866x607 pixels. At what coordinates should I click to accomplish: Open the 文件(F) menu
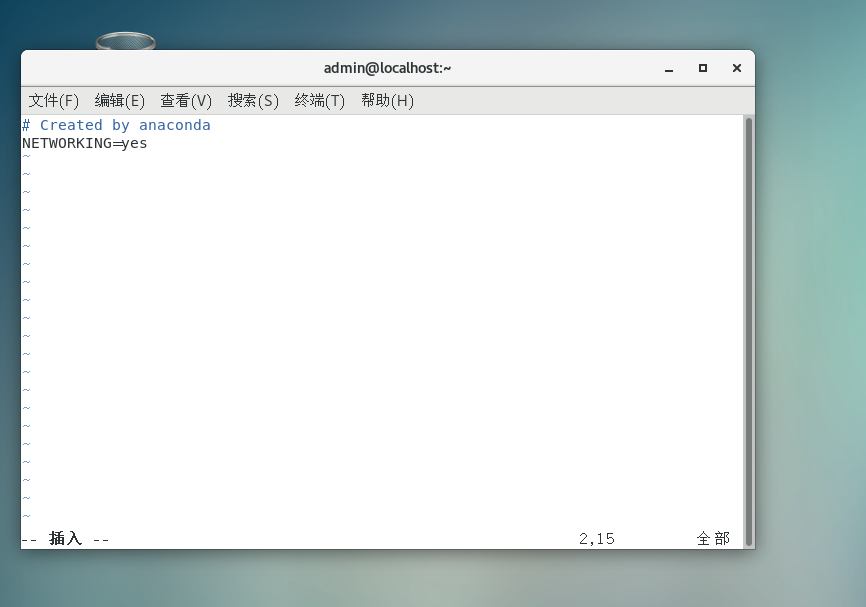pos(52,100)
